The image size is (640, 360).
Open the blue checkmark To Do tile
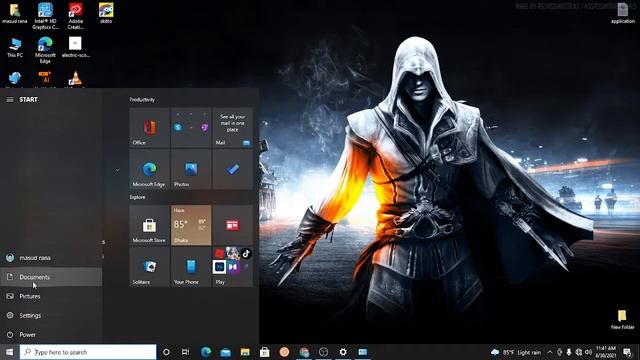pos(233,169)
